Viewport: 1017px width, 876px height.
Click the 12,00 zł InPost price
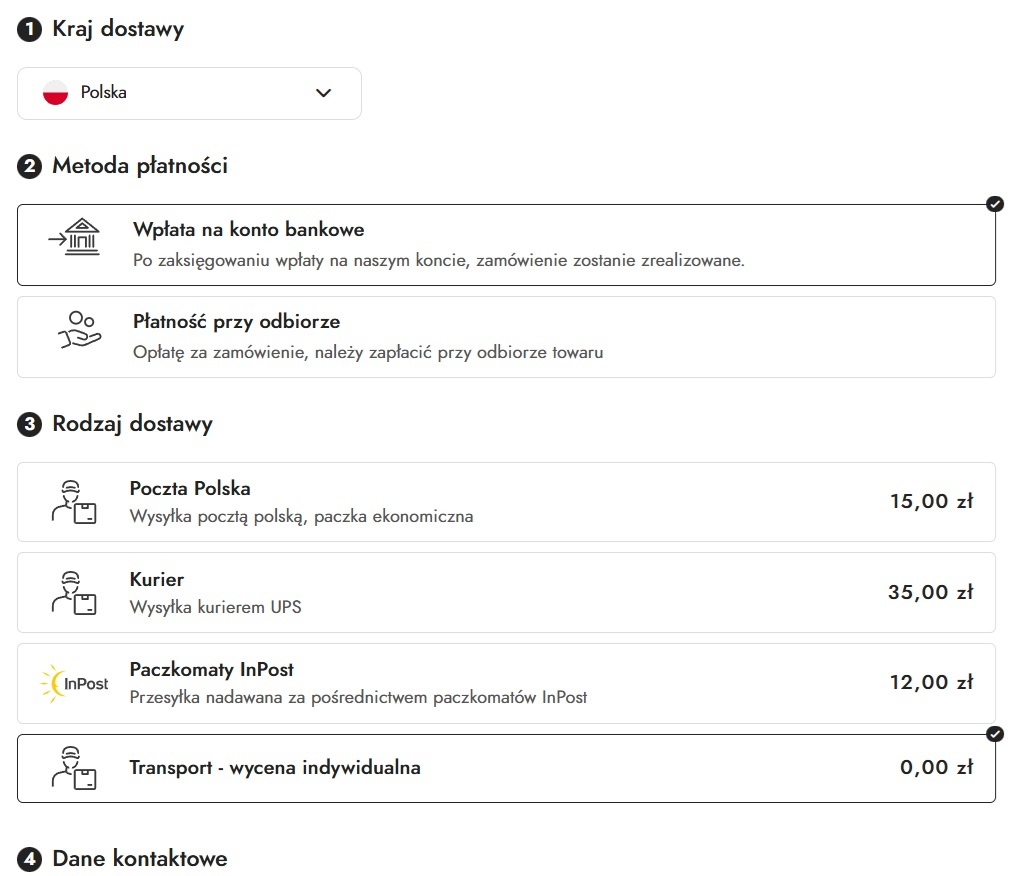click(931, 683)
